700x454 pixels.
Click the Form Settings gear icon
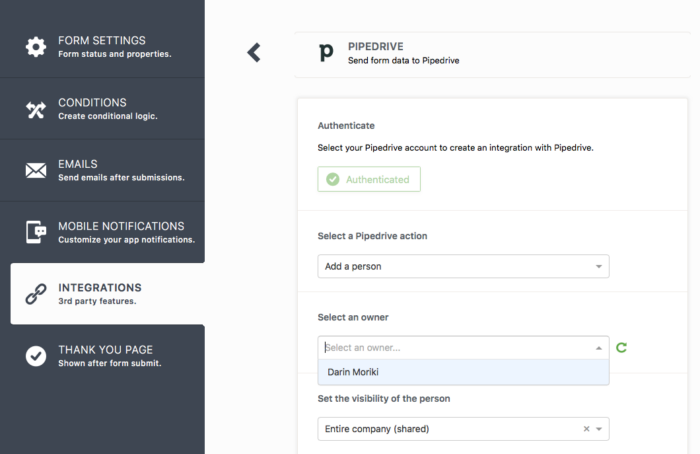36,47
